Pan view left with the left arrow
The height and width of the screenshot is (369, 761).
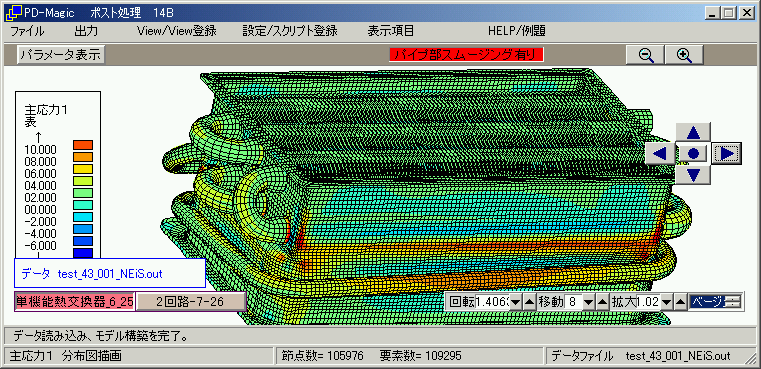coord(660,153)
